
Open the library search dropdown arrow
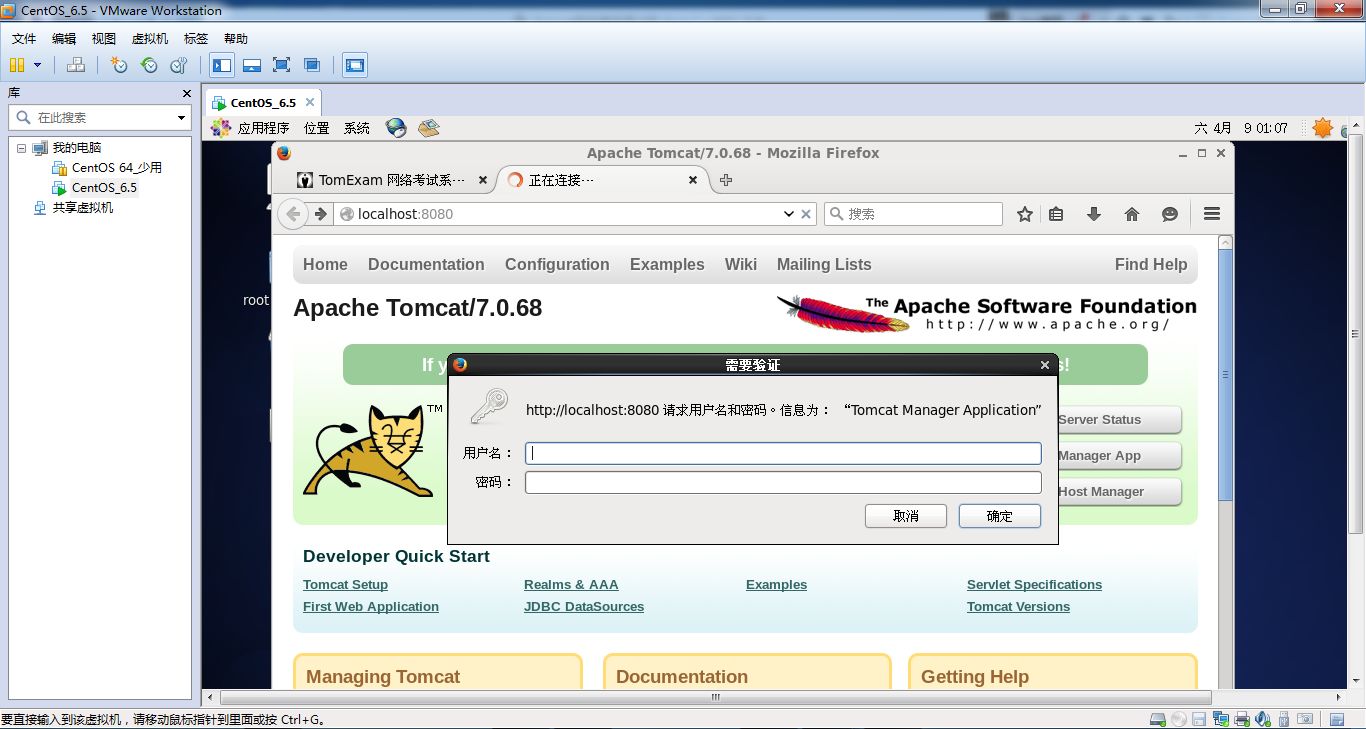coord(181,118)
